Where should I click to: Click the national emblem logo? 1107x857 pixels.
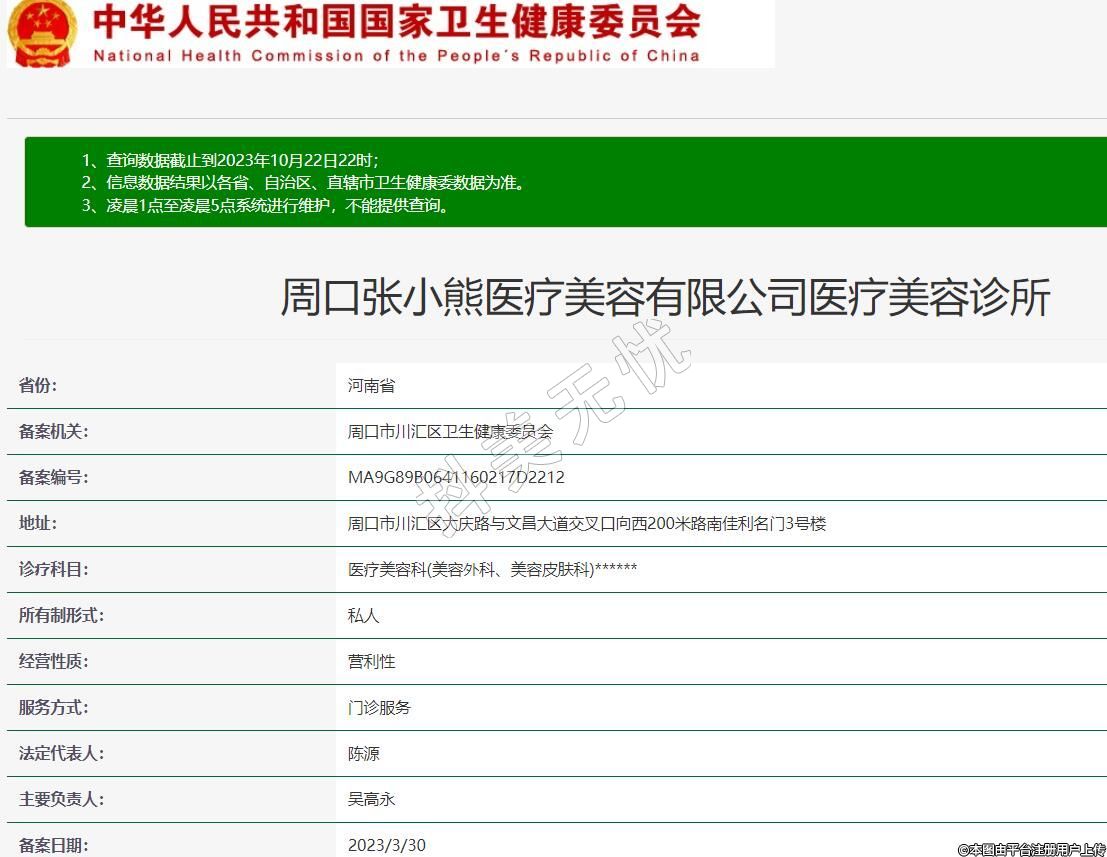click(42, 33)
